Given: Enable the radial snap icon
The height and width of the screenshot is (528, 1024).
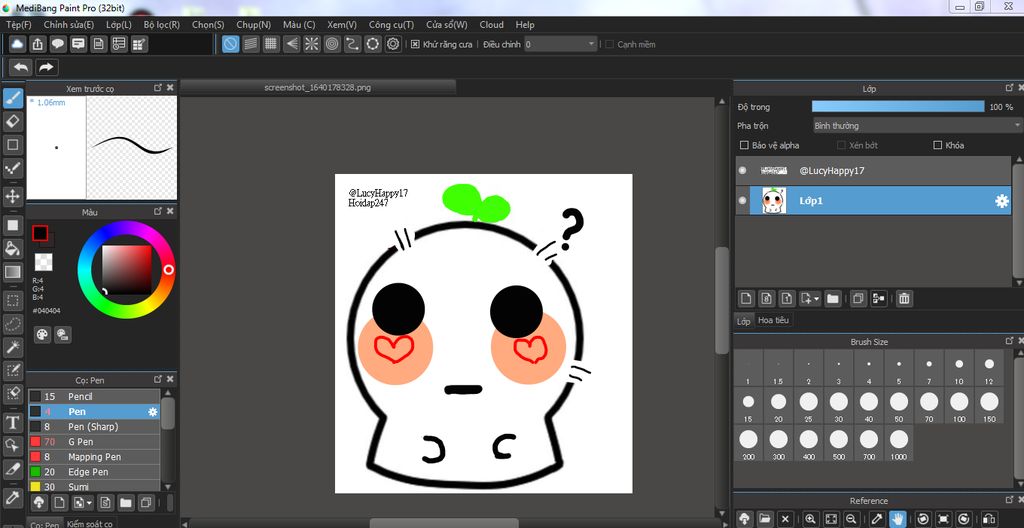Looking at the screenshot, I should pyautogui.click(x=312, y=44).
